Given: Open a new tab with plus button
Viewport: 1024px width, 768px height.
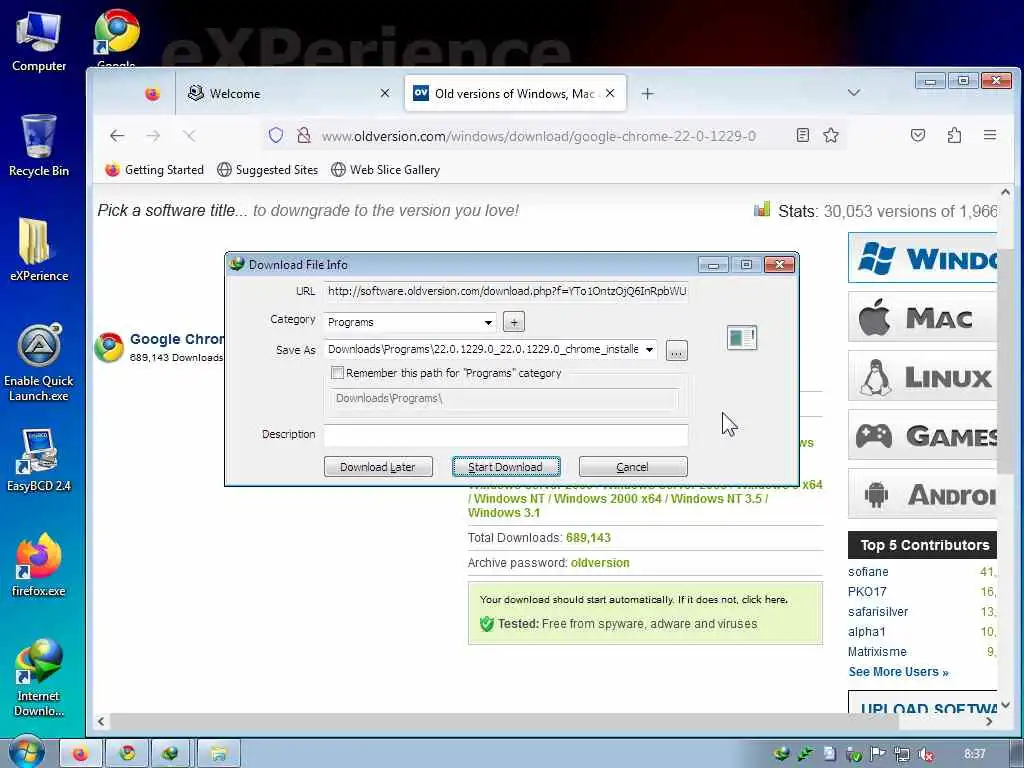Looking at the screenshot, I should tap(647, 93).
